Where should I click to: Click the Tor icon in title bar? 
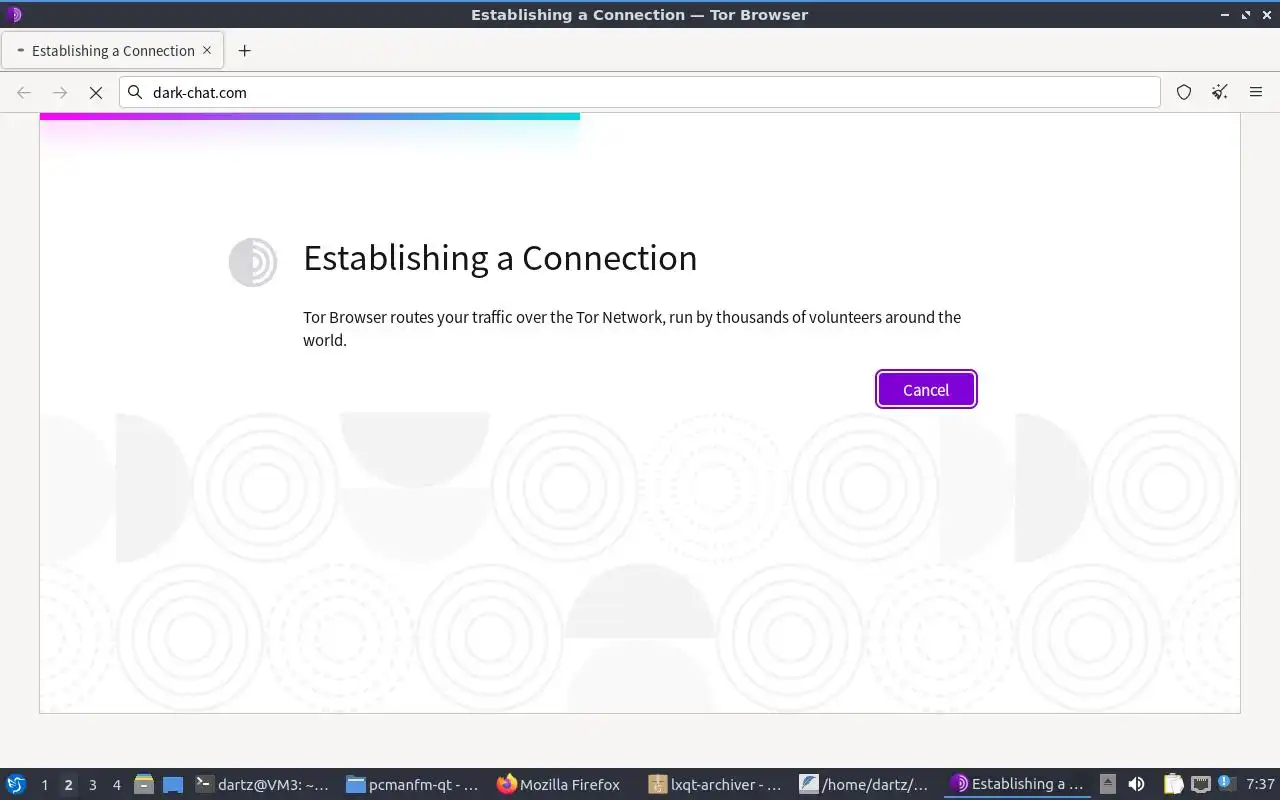[14, 14]
